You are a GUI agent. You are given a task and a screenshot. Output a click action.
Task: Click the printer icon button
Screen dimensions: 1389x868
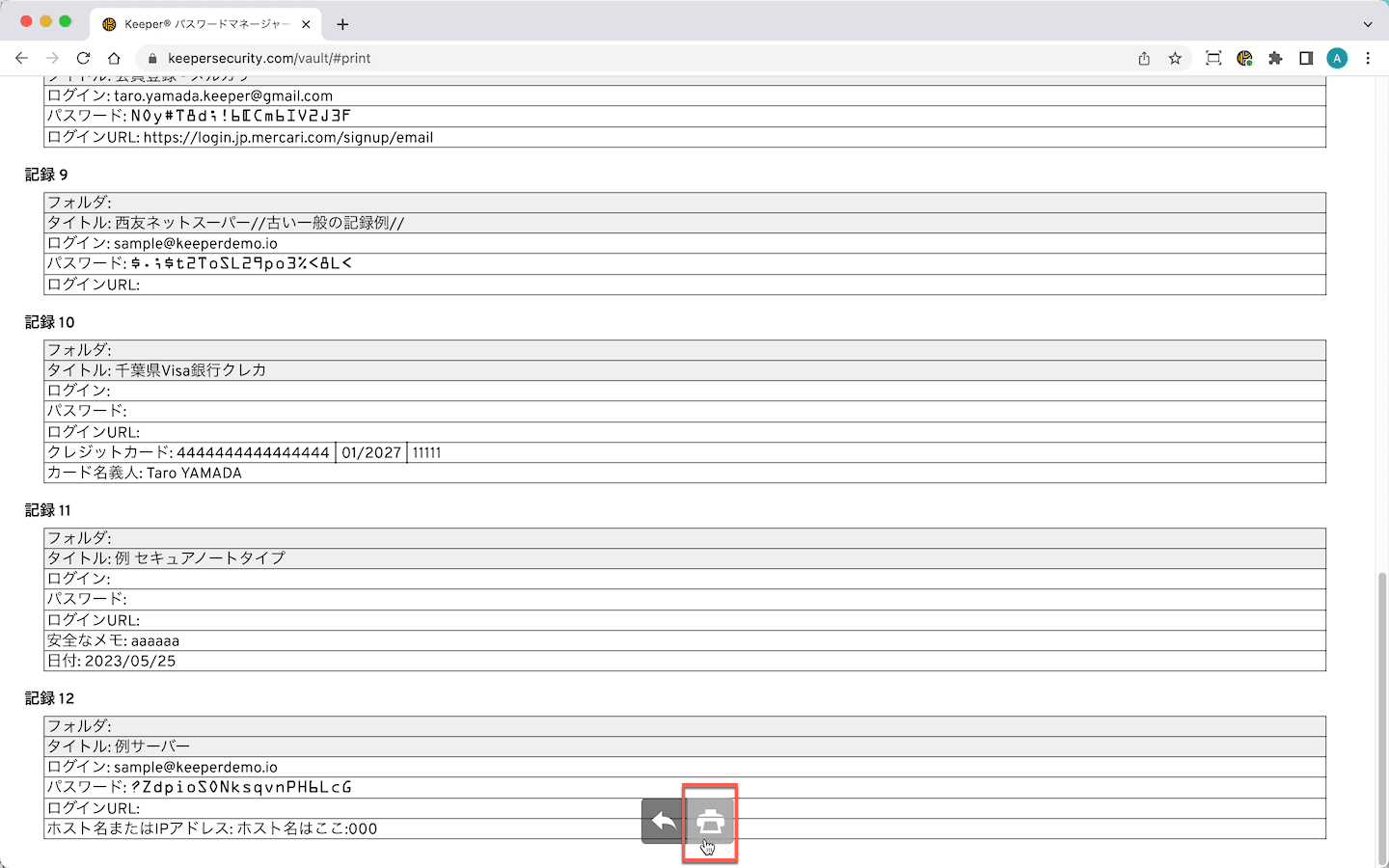tap(710, 822)
